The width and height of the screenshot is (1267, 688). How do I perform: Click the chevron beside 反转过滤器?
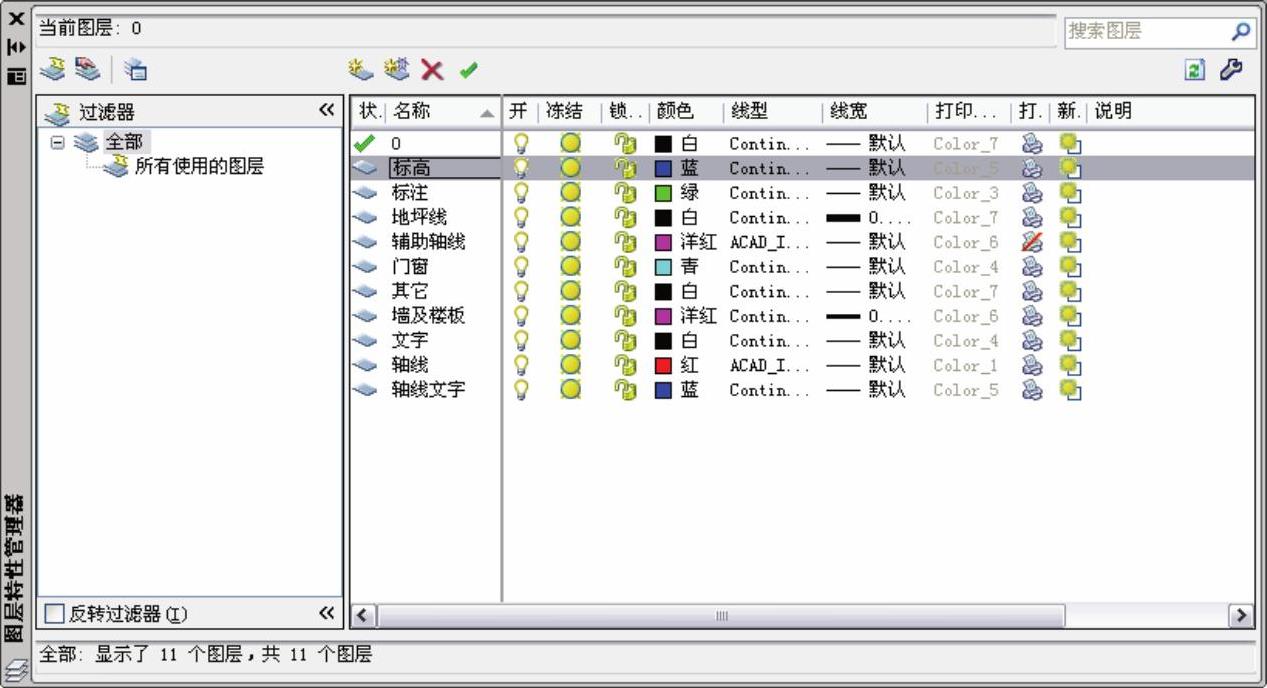(x=327, y=612)
